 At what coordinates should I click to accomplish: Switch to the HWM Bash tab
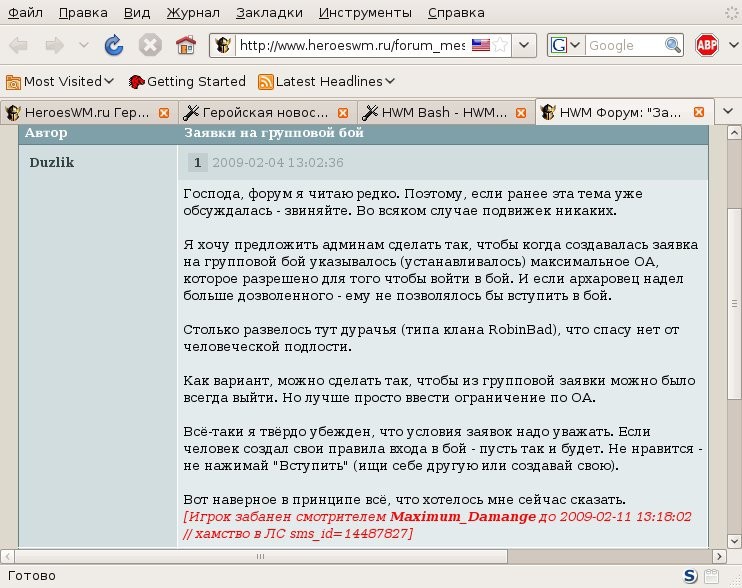(x=444, y=113)
